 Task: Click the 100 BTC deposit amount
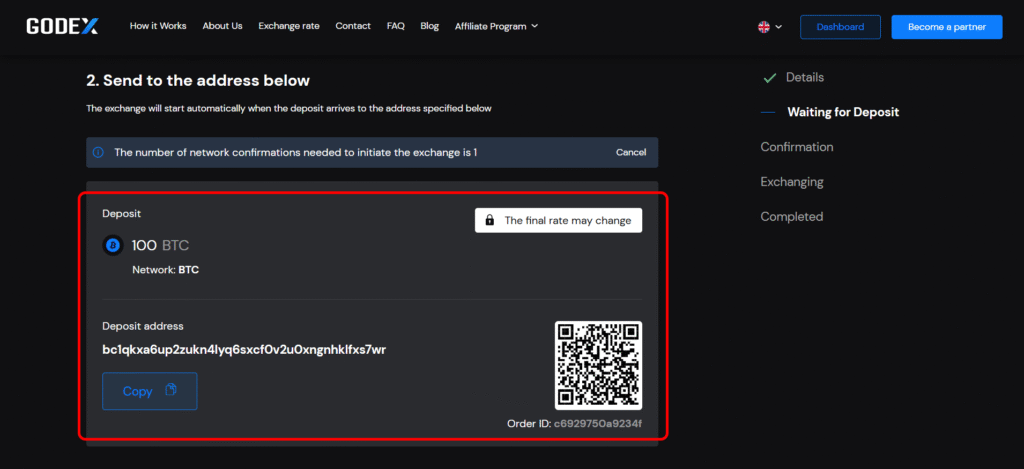161,246
